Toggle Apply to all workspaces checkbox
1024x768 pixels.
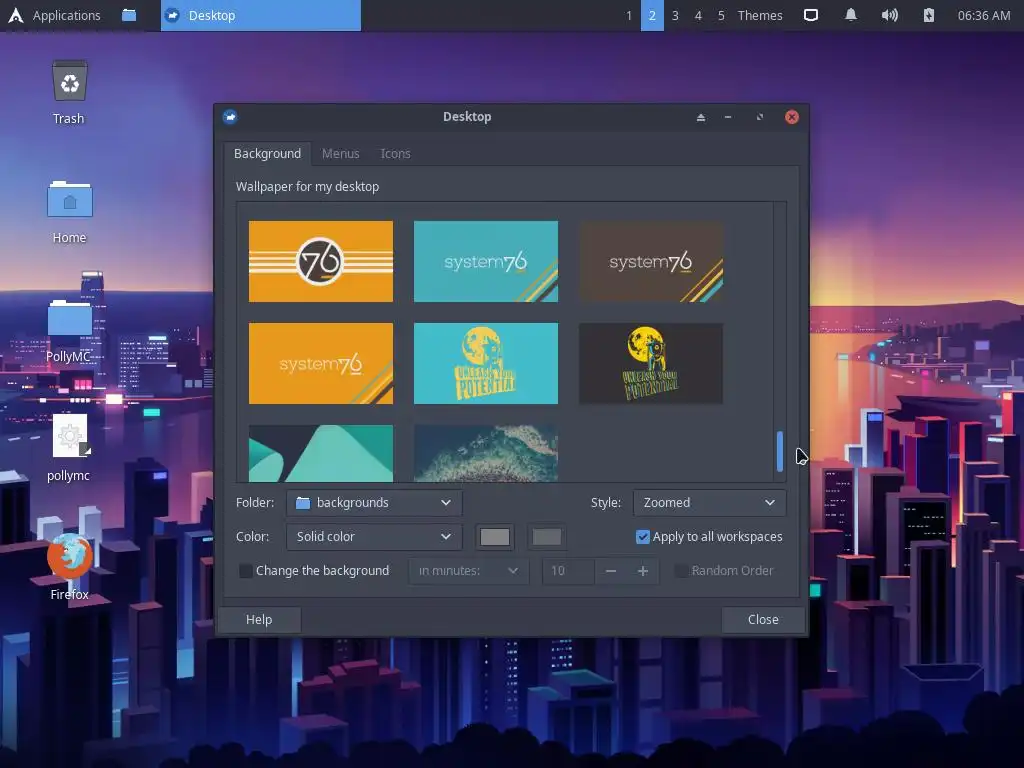click(643, 537)
